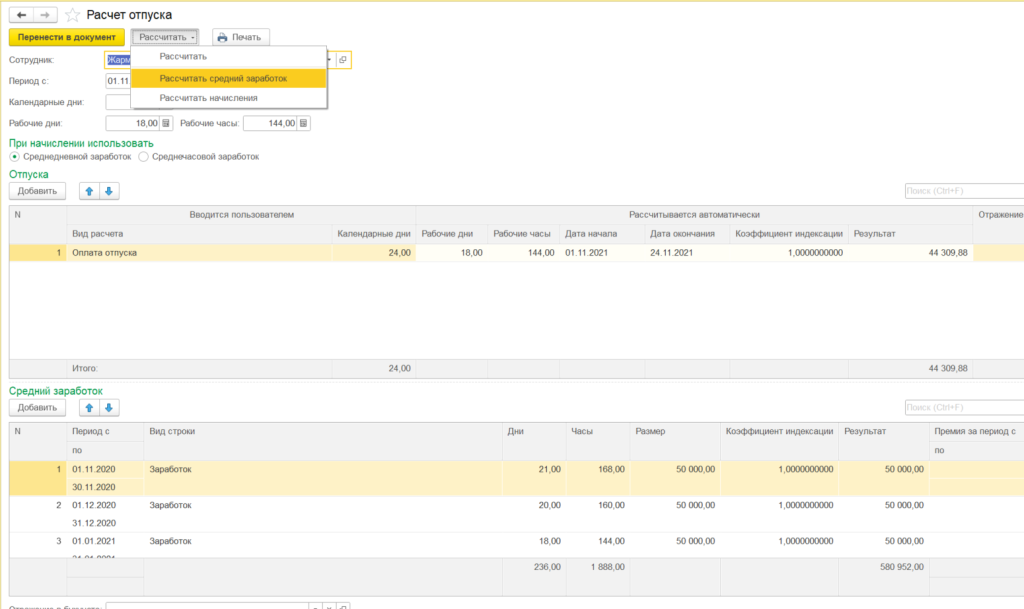Focus the search box above the Отпуска table
Screen dimensions: 1024x609
[x=964, y=191]
